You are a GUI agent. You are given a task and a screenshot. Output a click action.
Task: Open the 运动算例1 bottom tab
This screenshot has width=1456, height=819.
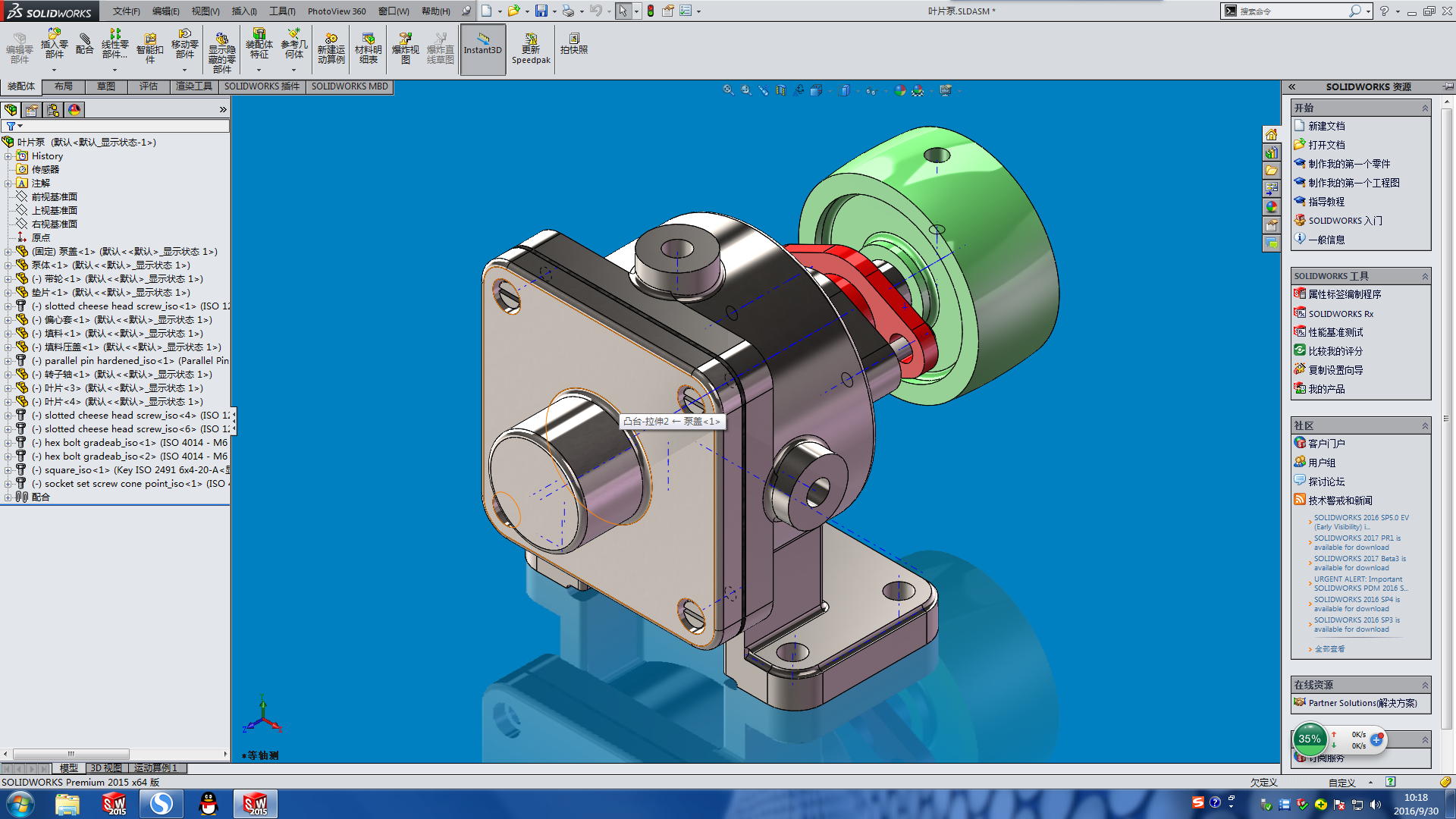(x=156, y=768)
